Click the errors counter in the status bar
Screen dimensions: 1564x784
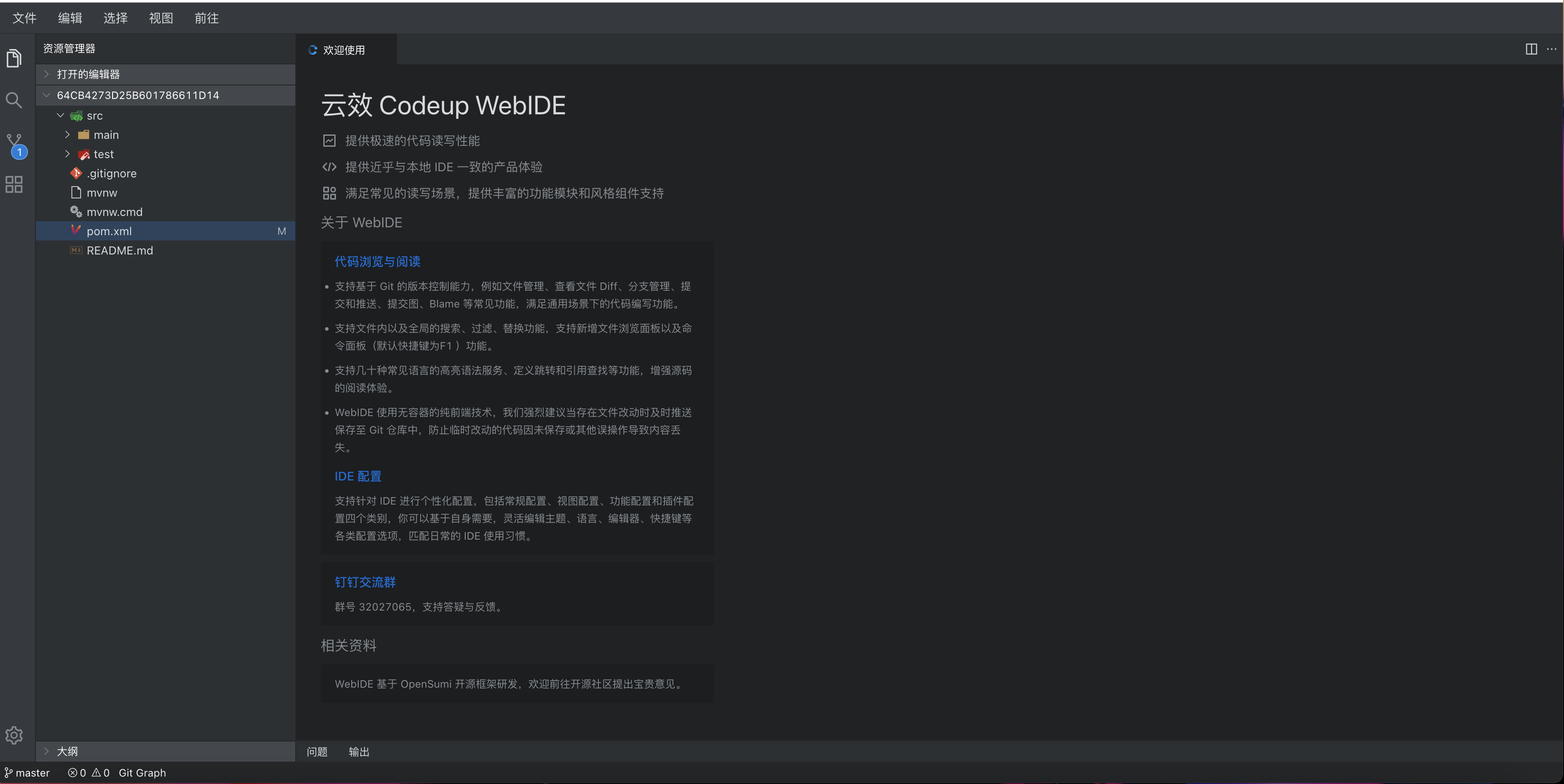(78, 773)
